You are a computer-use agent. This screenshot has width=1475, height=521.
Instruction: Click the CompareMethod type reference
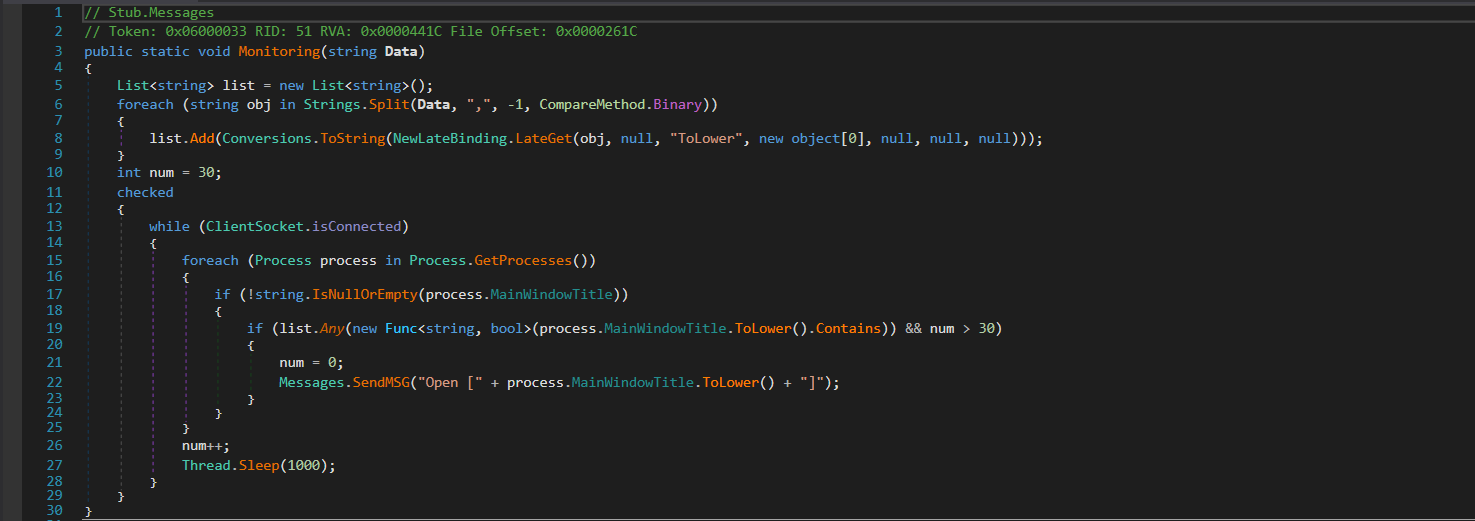(x=592, y=104)
